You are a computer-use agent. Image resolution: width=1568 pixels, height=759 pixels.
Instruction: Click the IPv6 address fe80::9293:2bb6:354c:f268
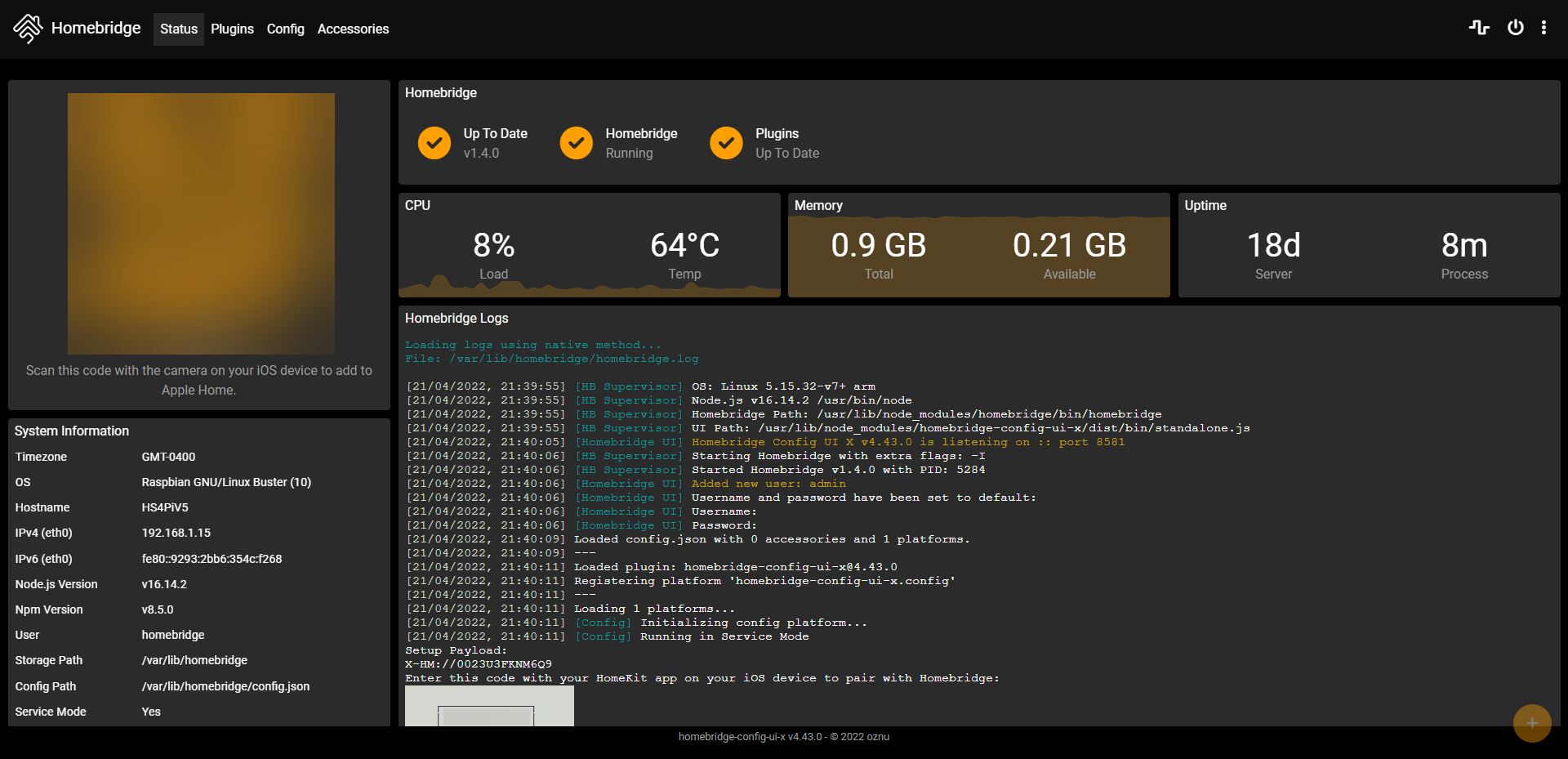click(212, 559)
